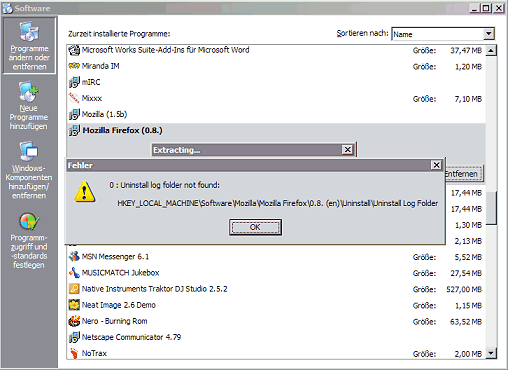Screen dimensions: 508x370
Task: Close the Extracting... window
Action: [347, 150]
